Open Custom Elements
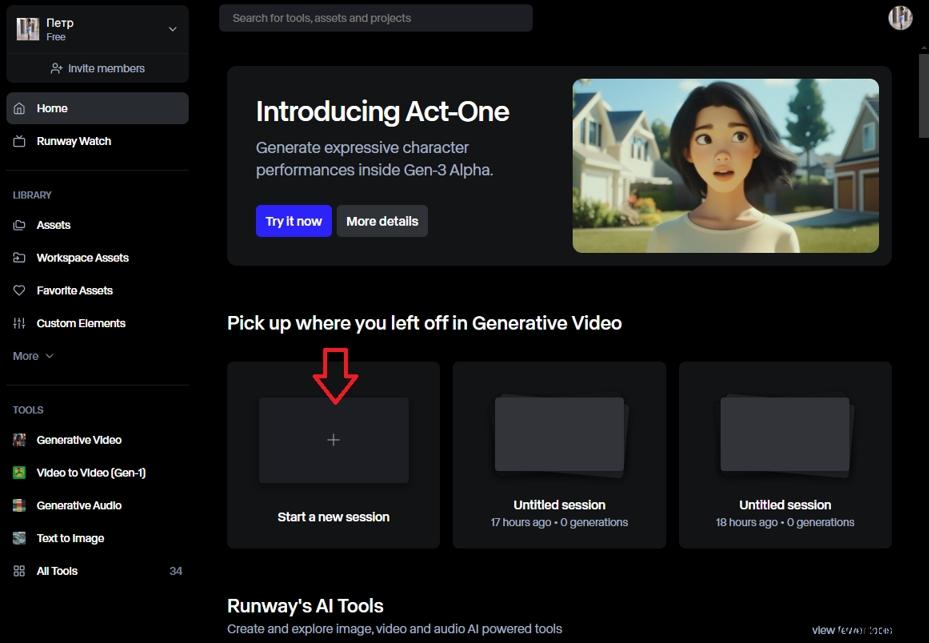Viewport: 929px width, 643px height. [98, 323]
